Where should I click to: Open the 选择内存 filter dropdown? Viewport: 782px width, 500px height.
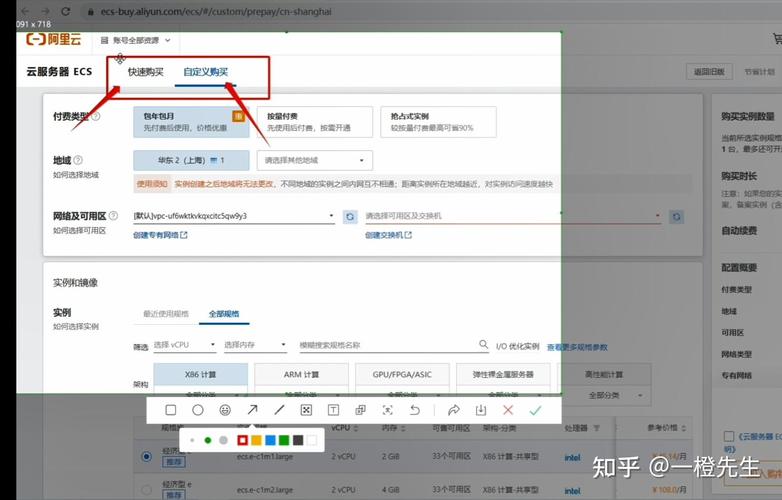255,344
